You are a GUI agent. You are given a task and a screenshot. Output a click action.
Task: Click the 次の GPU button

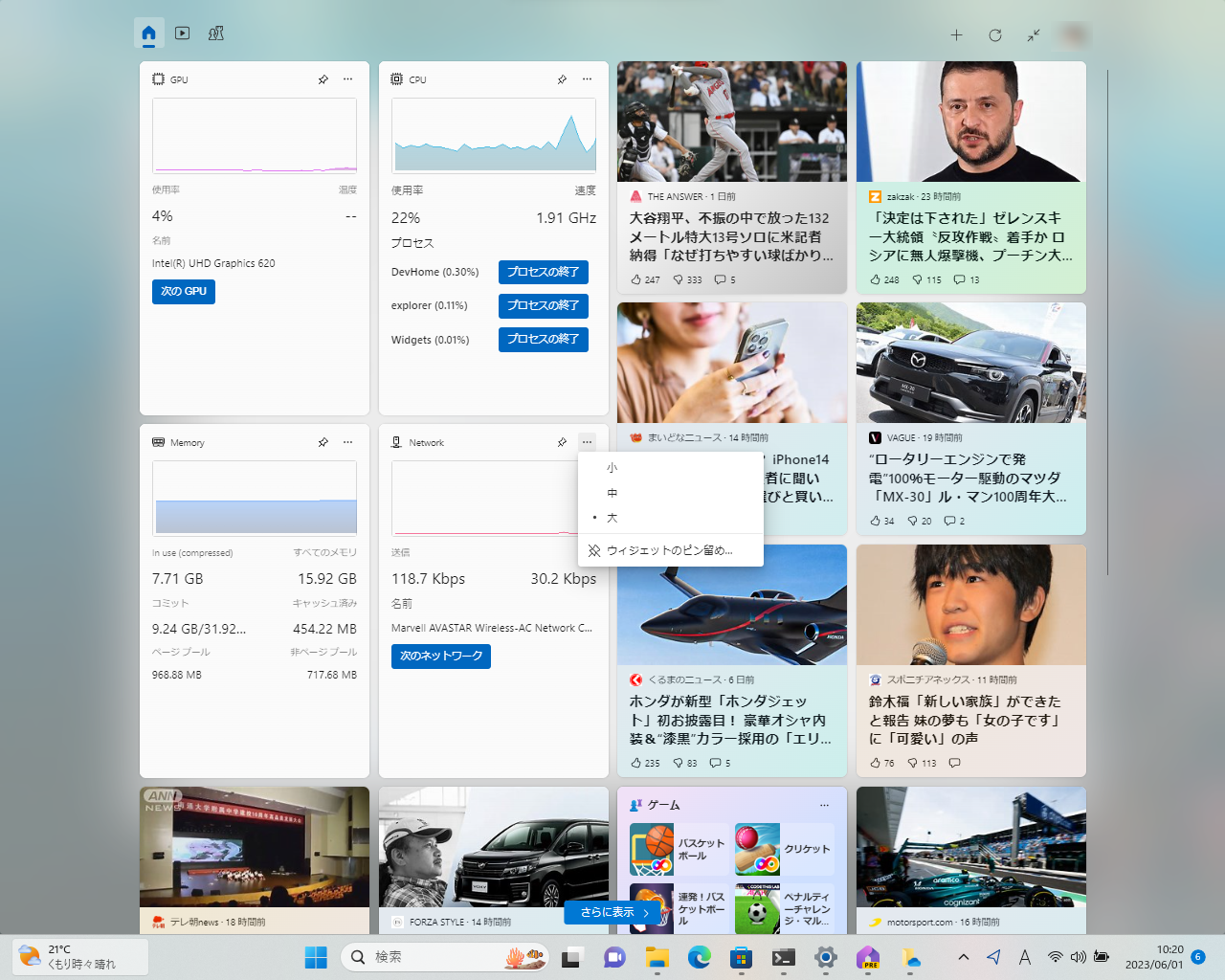click(183, 292)
